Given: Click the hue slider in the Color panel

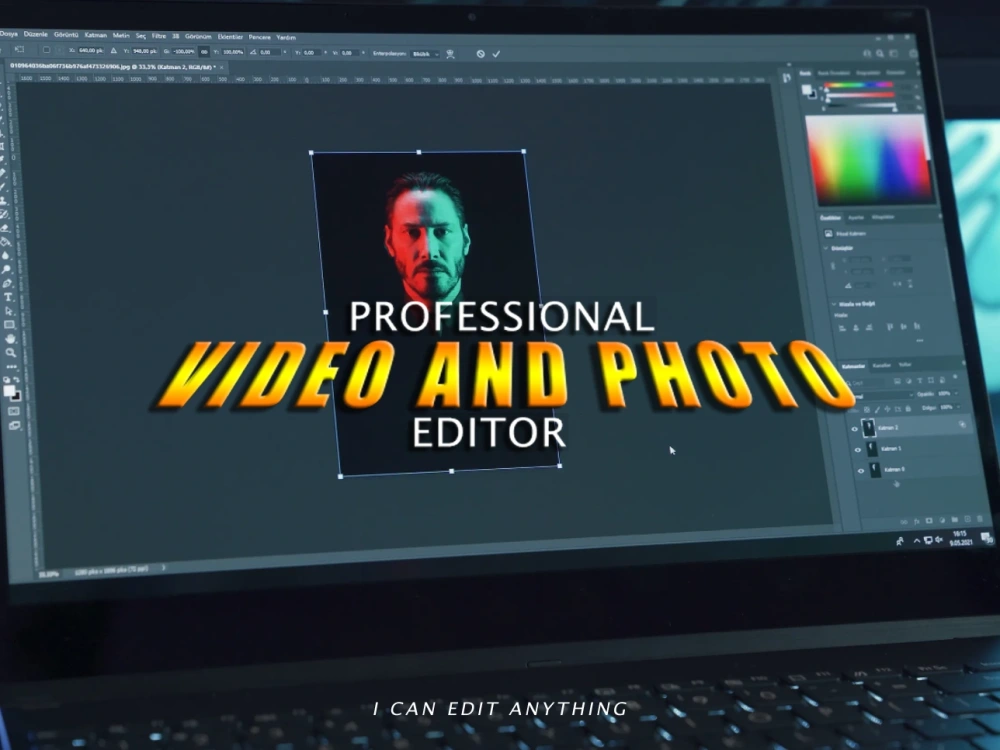Looking at the screenshot, I should coord(858,85).
